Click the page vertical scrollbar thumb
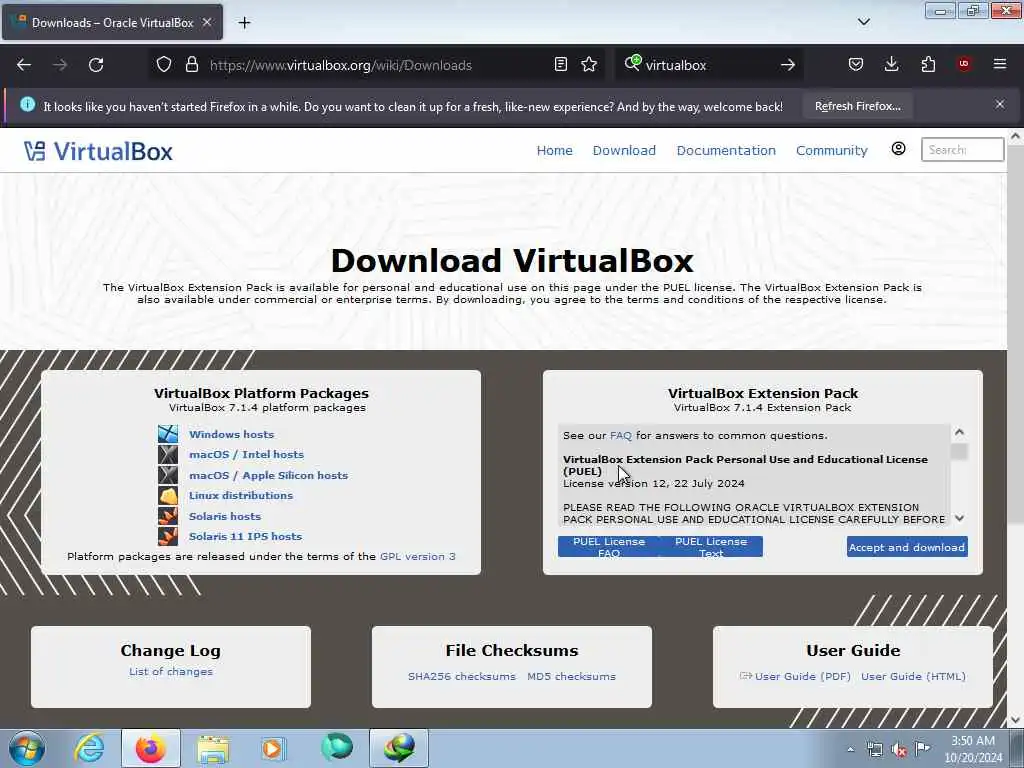Screen dimensions: 1024x768 point(1016,334)
